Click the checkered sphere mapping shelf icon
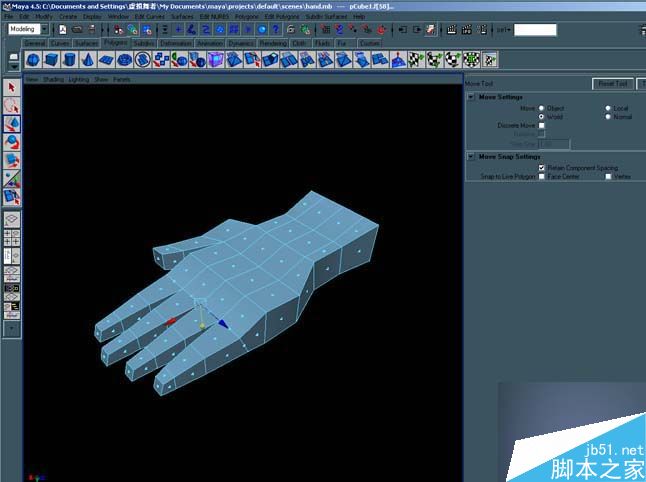Viewport: 646px width, 482px height. coord(471,60)
